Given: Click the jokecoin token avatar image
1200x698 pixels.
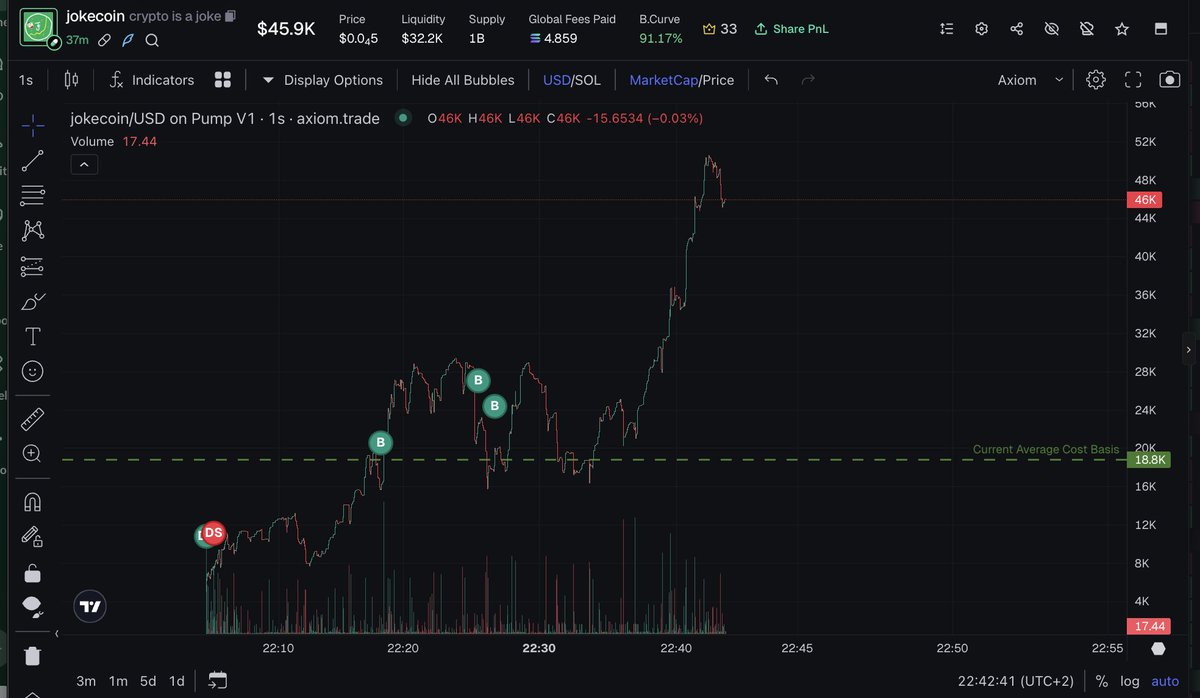Looking at the screenshot, I should pos(39,27).
